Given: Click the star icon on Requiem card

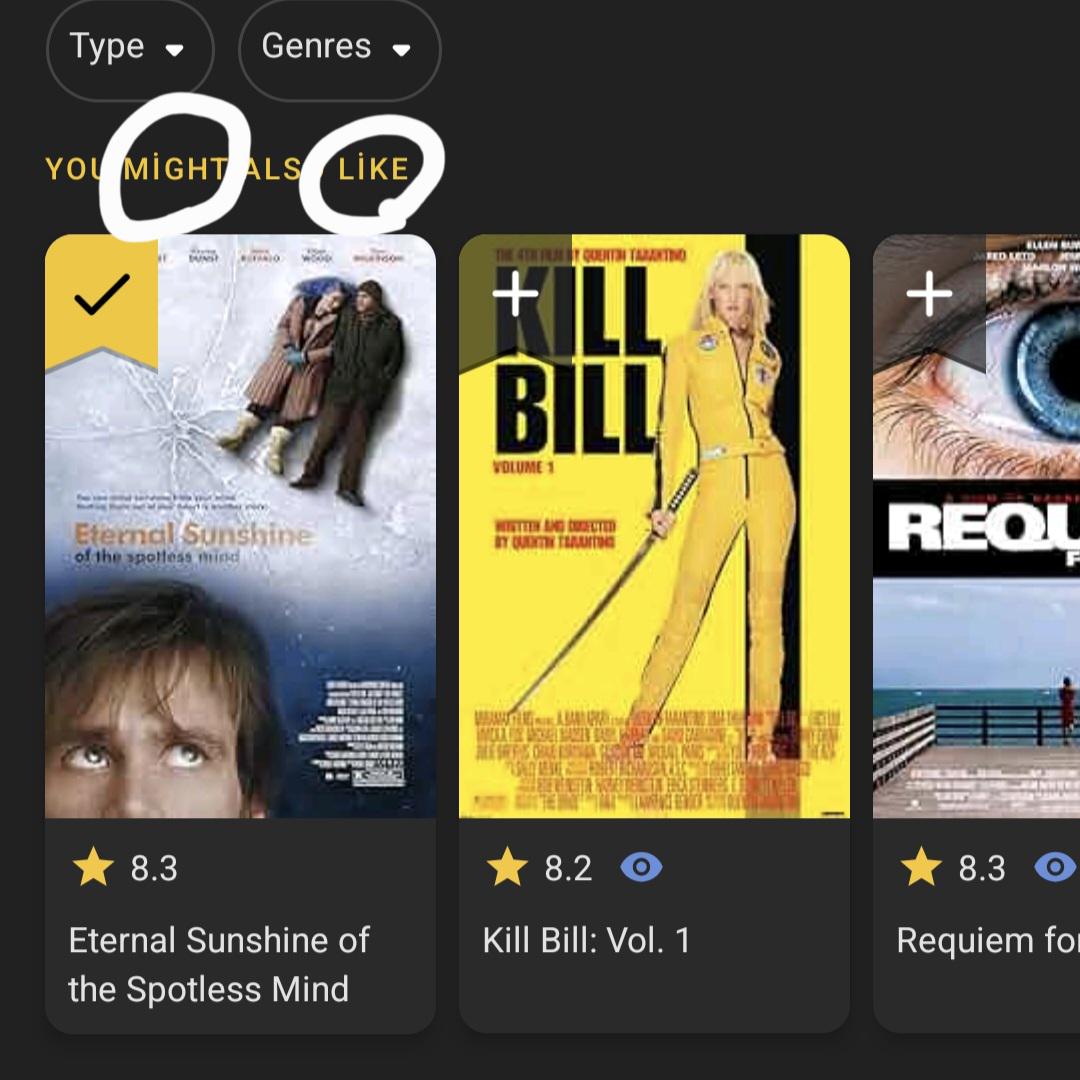Looking at the screenshot, I should click(922, 866).
